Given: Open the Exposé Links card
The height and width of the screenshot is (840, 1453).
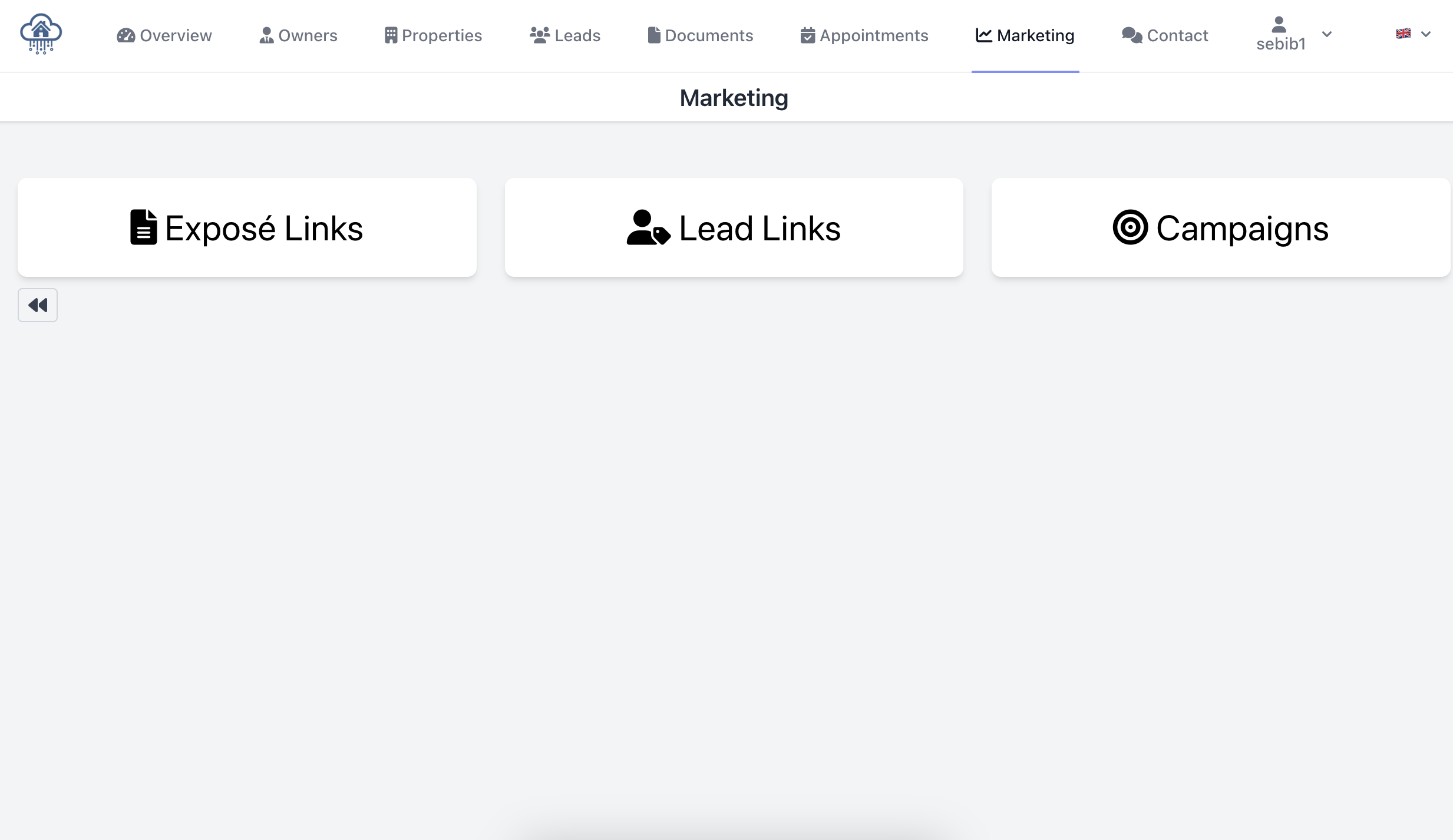Looking at the screenshot, I should pyautogui.click(x=247, y=227).
